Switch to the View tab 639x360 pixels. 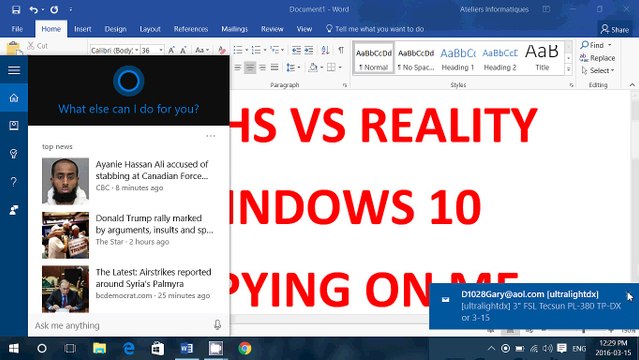point(304,29)
